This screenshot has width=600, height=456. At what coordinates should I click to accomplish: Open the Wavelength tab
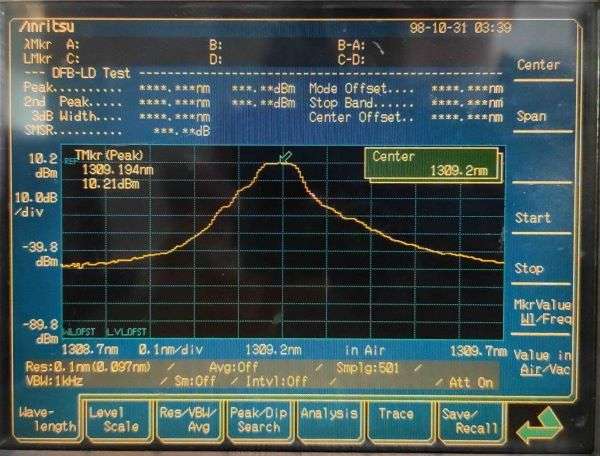pyautogui.click(x=47, y=419)
